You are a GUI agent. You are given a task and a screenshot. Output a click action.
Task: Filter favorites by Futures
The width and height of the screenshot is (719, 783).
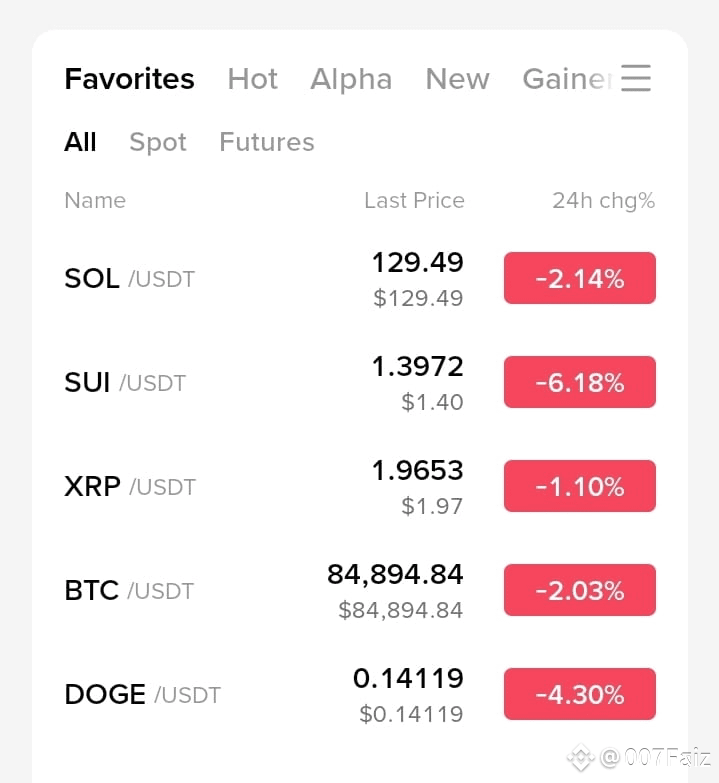tap(267, 142)
